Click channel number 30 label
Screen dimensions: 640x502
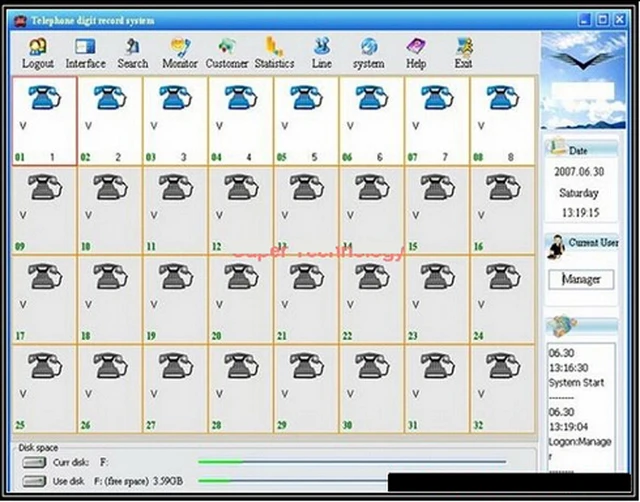click(347, 425)
